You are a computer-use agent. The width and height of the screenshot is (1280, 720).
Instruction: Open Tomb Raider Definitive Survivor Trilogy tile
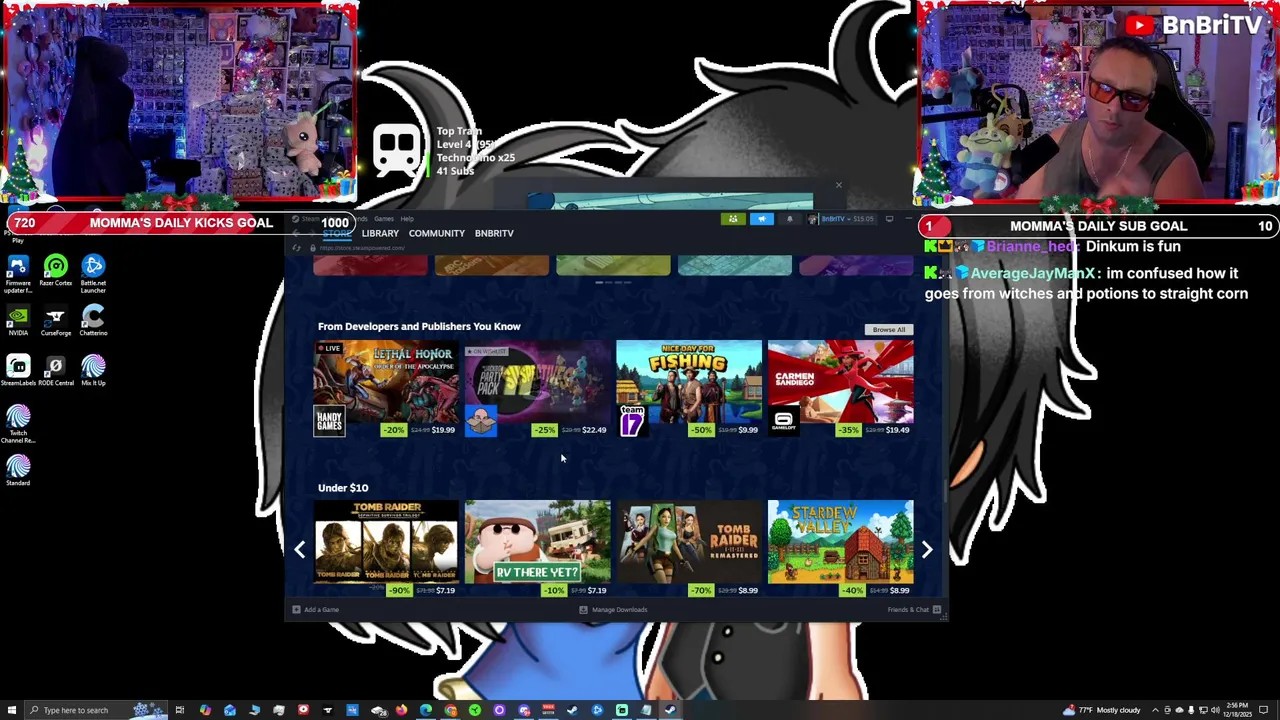(386, 548)
